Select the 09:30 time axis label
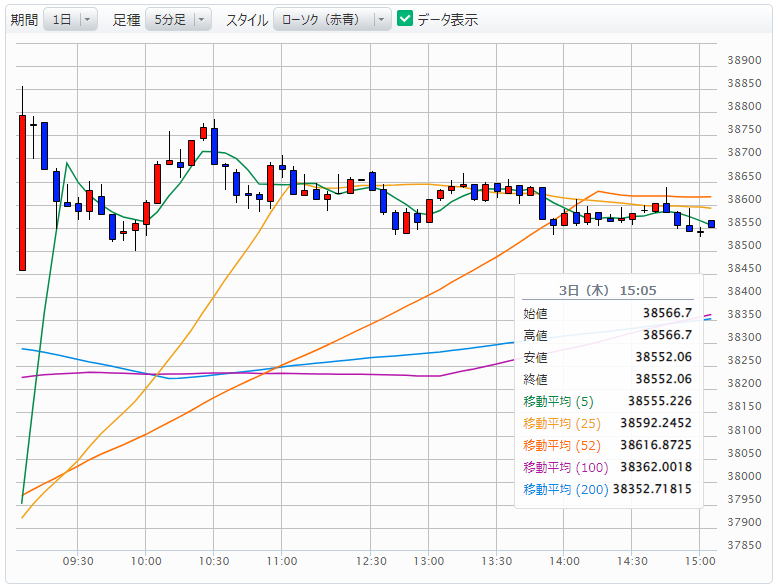Screen dimensions: 778x588 78,561
